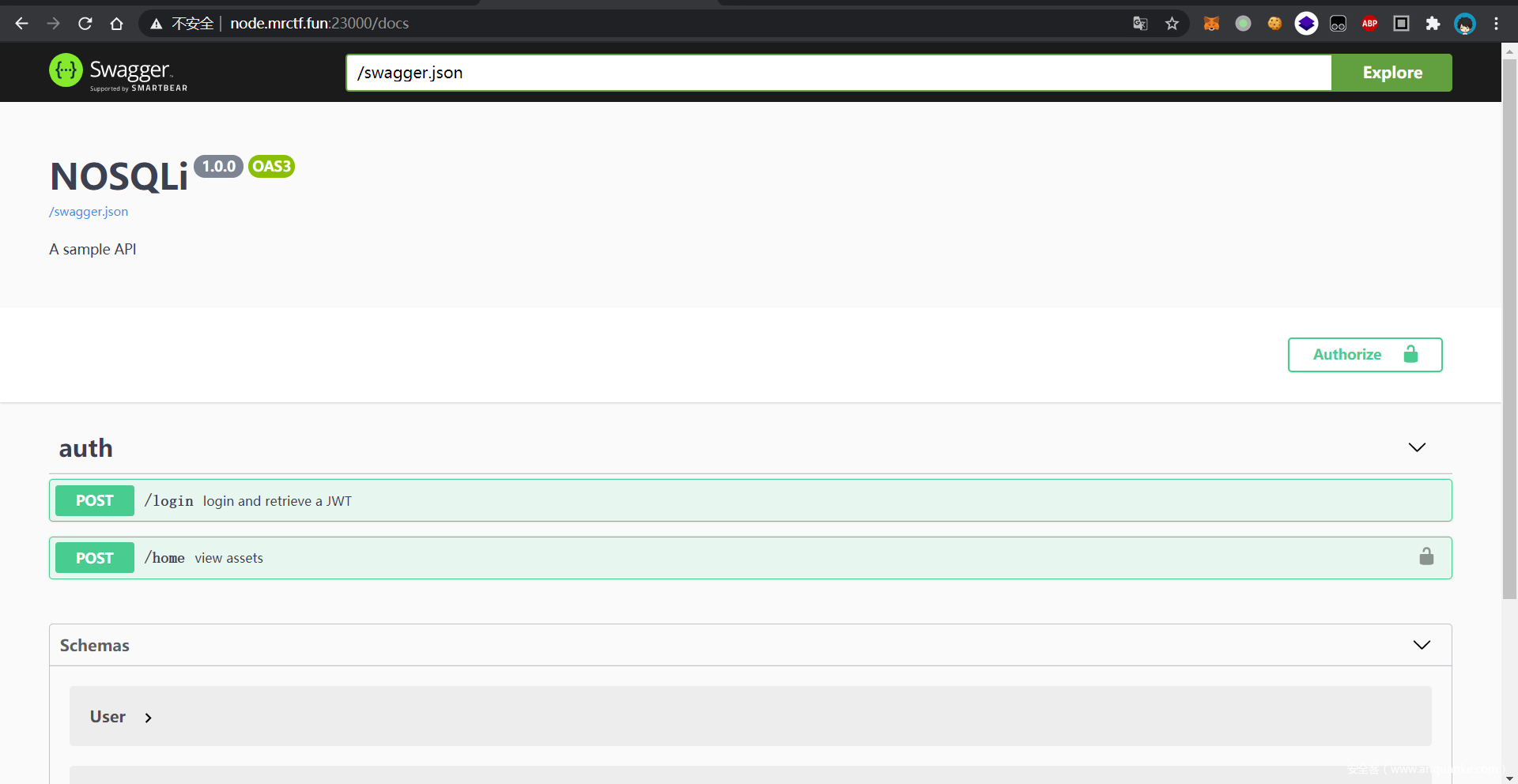
Task: Open the Tampermonkey extension icon
Action: [x=1338, y=24]
